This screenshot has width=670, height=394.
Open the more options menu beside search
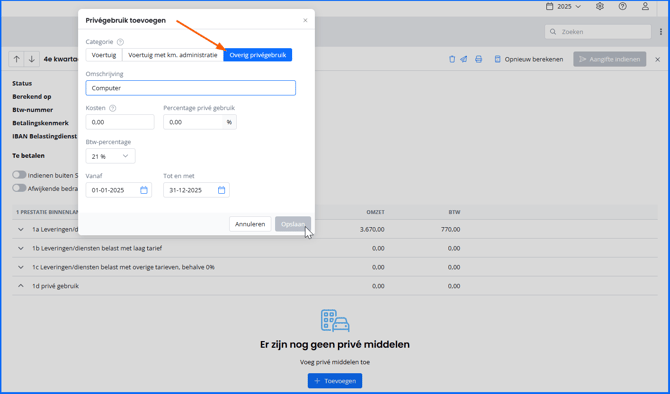click(x=661, y=32)
